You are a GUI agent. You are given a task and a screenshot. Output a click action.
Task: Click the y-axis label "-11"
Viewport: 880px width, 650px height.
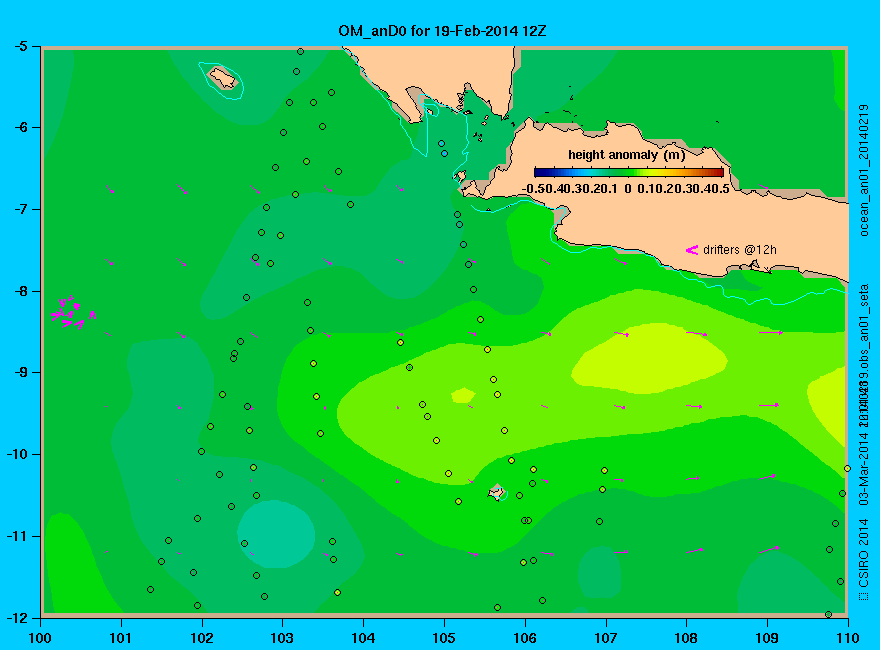[x=16, y=536]
